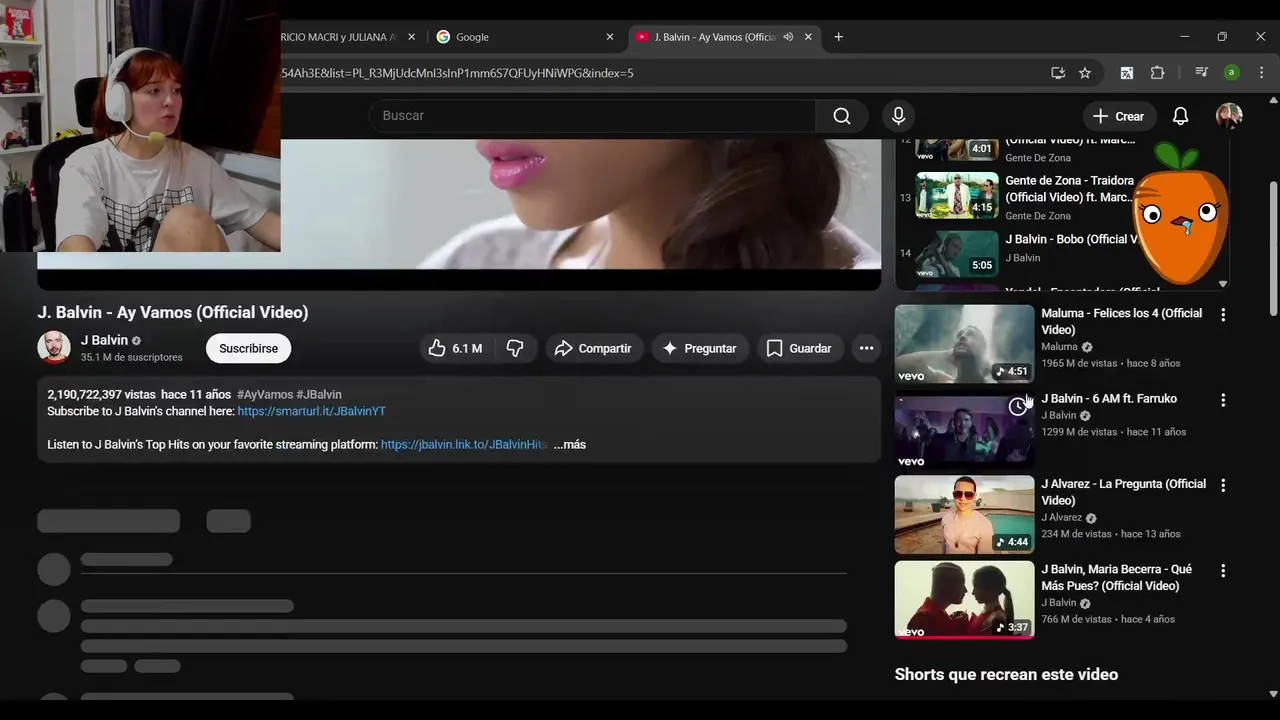Play J Balvin 6 AM ft. Farruko thumbnail
This screenshot has height=720, width=1280.
(964, 429)
